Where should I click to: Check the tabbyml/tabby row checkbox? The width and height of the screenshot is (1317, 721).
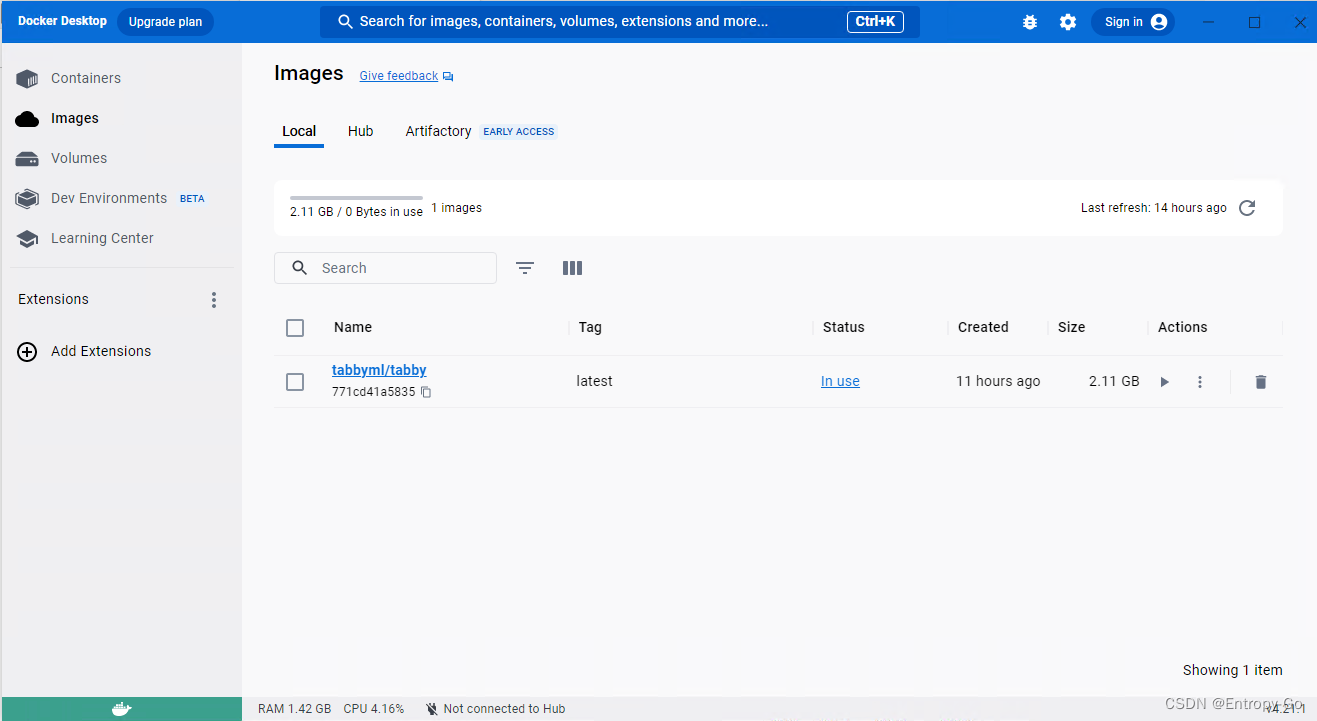point(295,381)
